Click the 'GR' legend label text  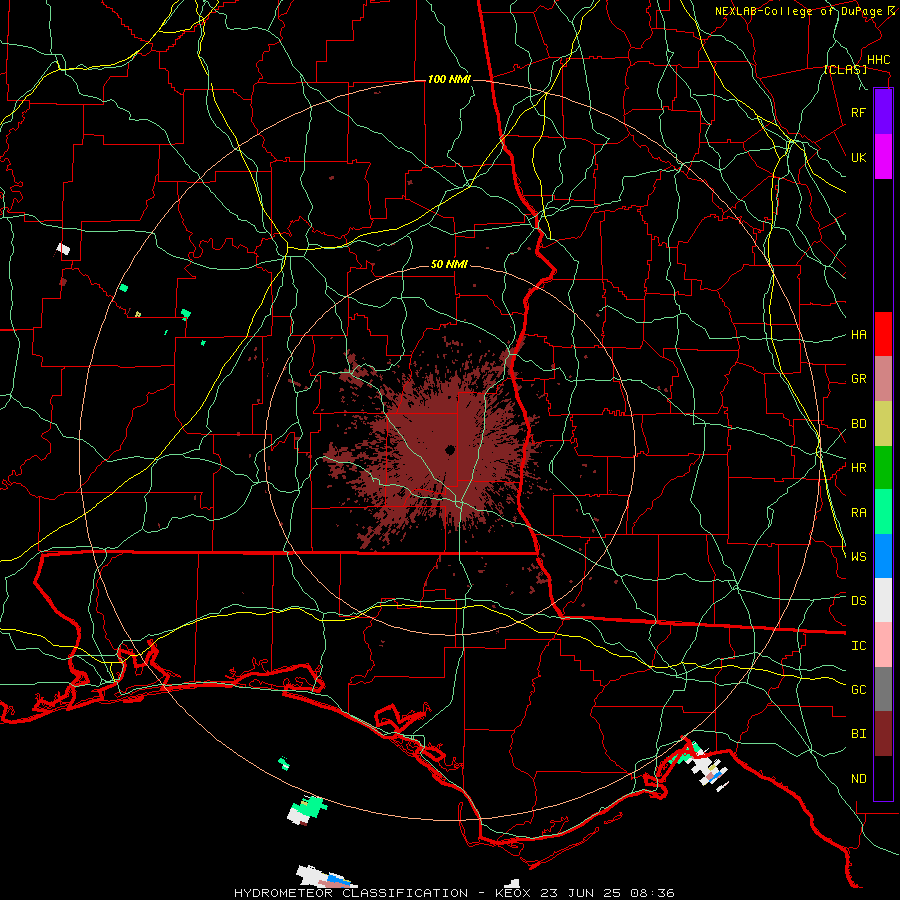tap(858, 379)
